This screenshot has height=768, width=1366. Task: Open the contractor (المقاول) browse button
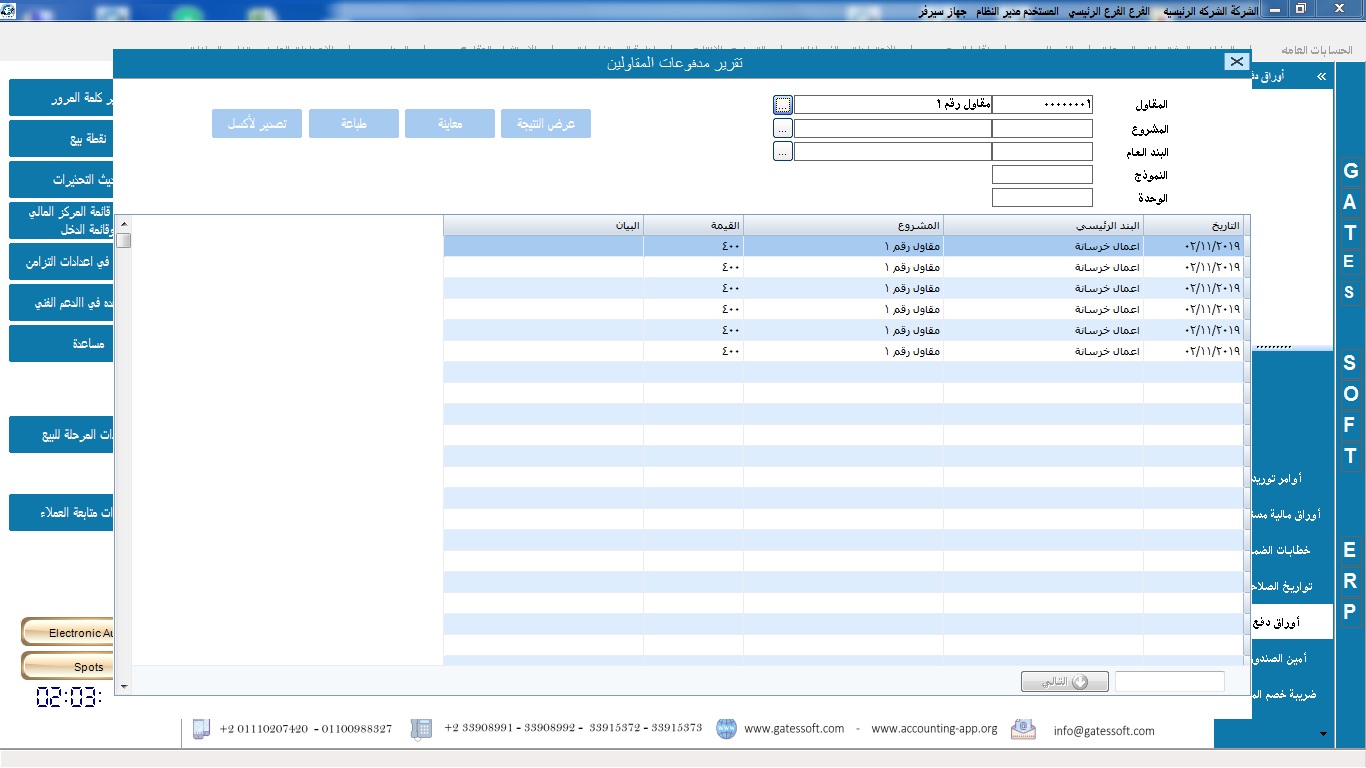click(783, 104)
